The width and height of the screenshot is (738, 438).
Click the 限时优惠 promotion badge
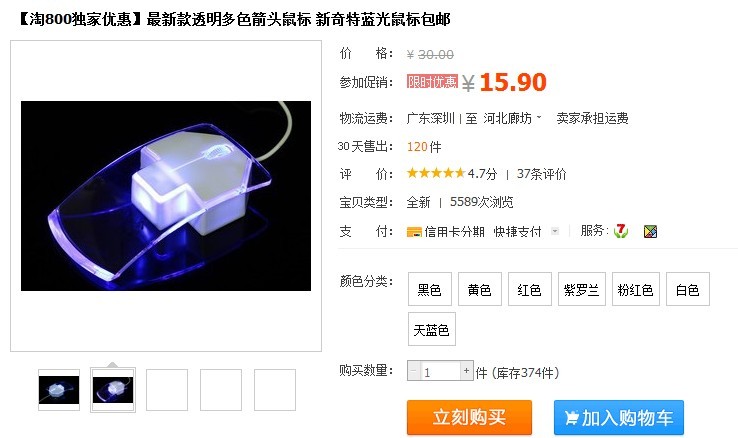click(432, 81)
